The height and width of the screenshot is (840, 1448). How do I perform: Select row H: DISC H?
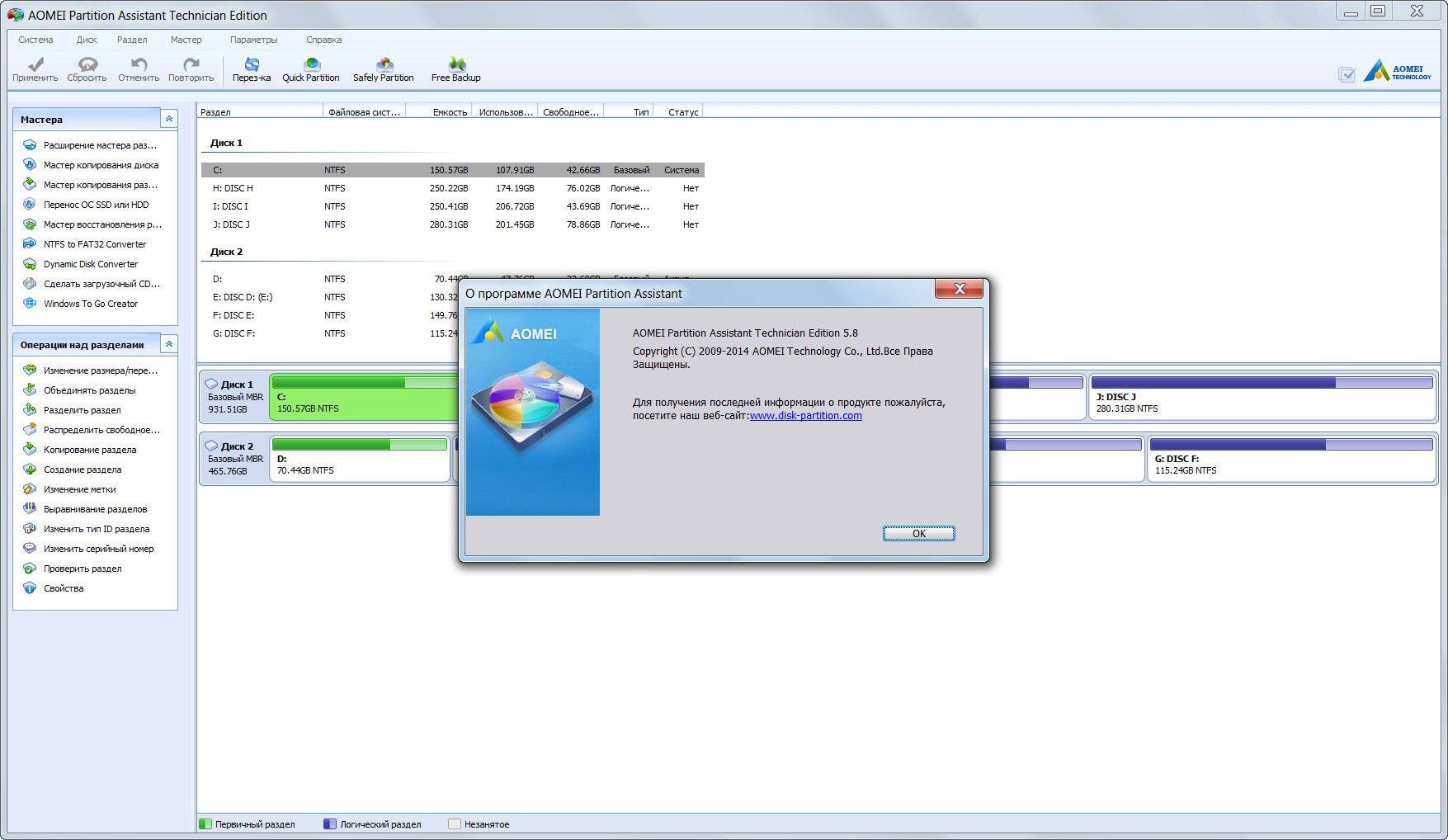pyautogui.click(x=453, y=188)
